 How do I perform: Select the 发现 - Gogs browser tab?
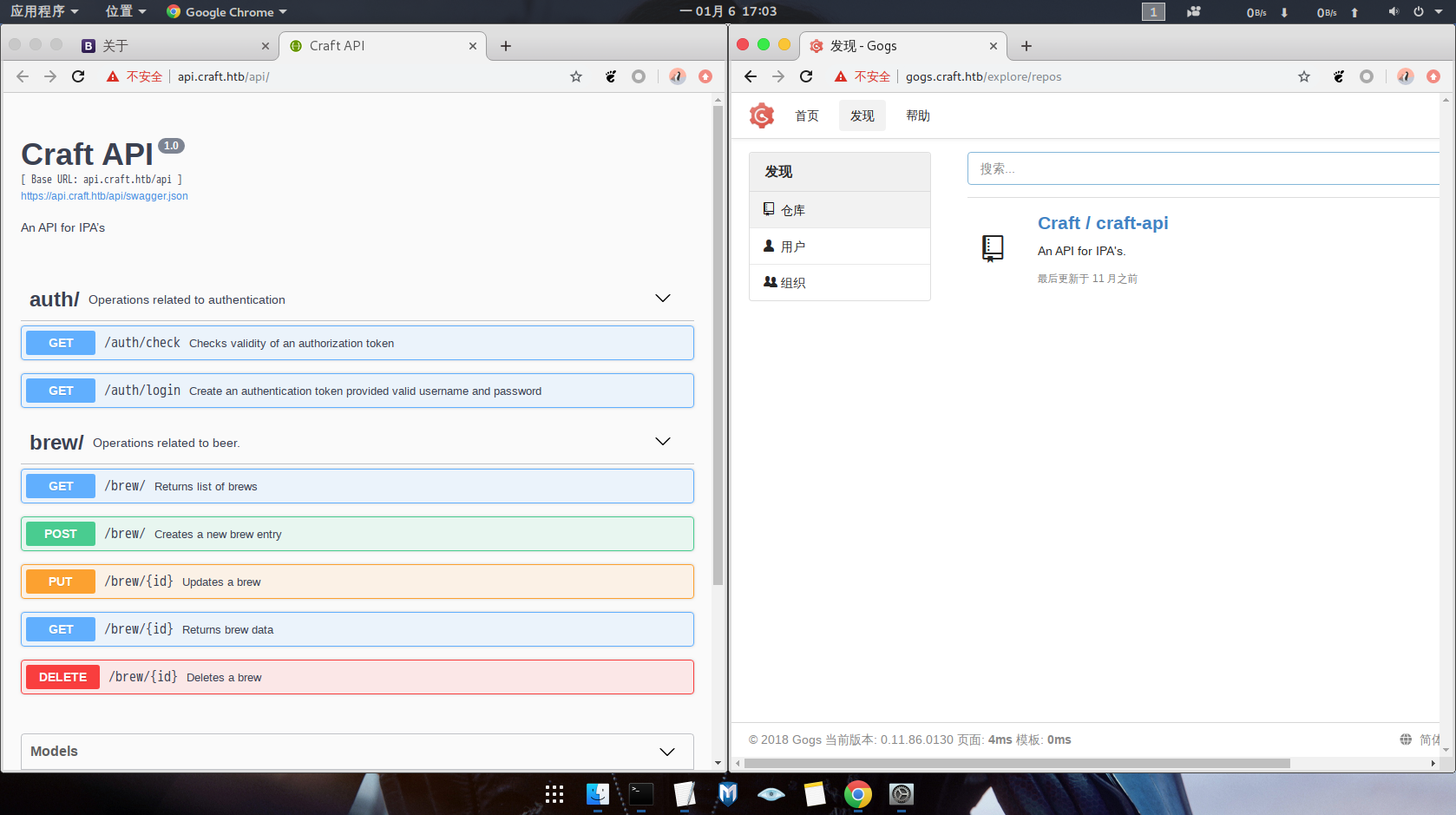point(903,46)
